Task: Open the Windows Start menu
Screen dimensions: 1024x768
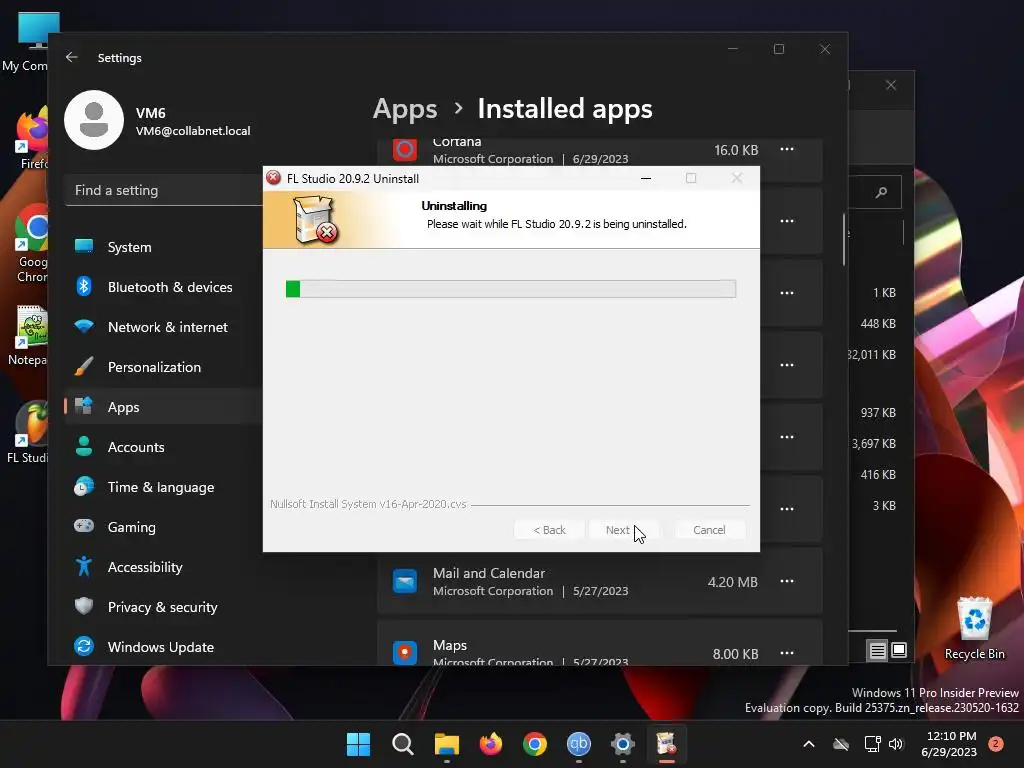Action: (x=358, y=744)
